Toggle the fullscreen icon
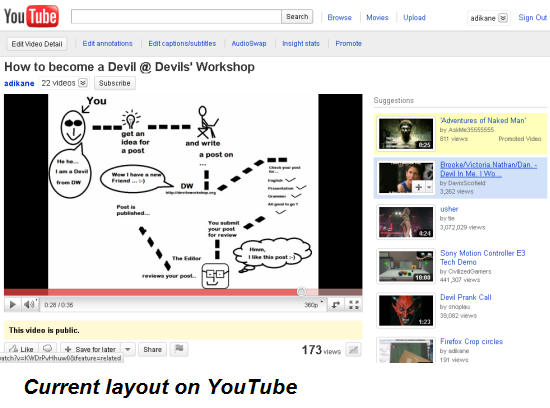The image size is (550, 408). (x=354, y=305)
